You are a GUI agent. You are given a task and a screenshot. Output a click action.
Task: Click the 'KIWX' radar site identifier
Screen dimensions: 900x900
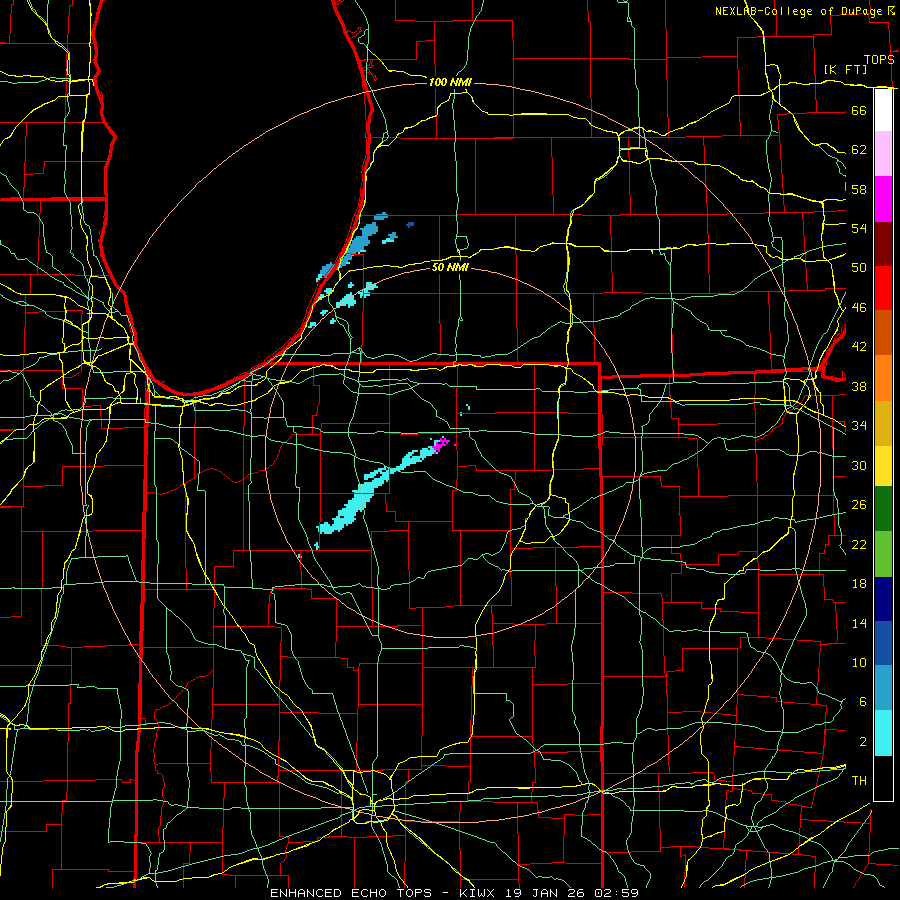(479, 893)
